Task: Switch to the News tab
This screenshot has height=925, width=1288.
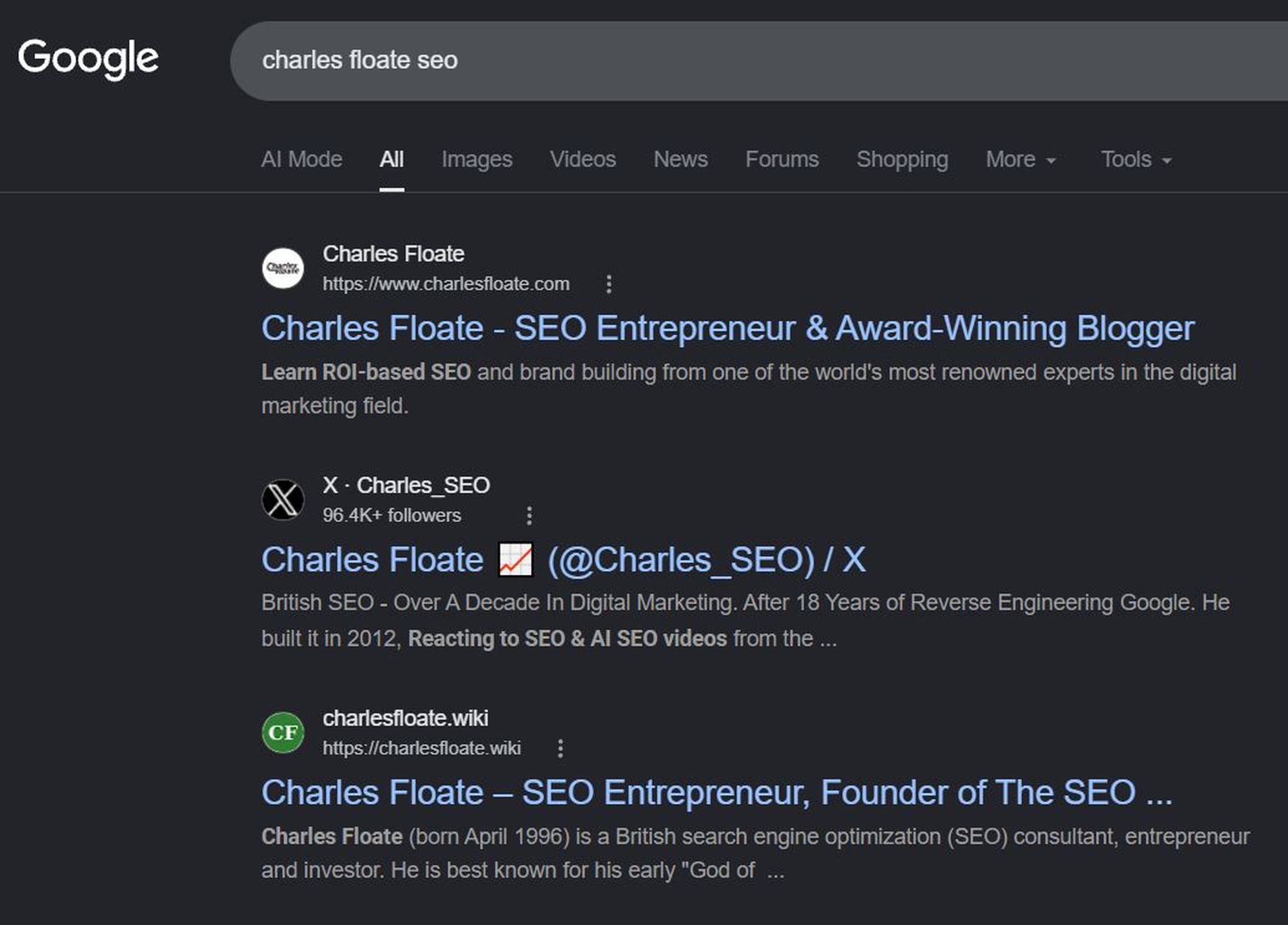Action: [681, 159]
